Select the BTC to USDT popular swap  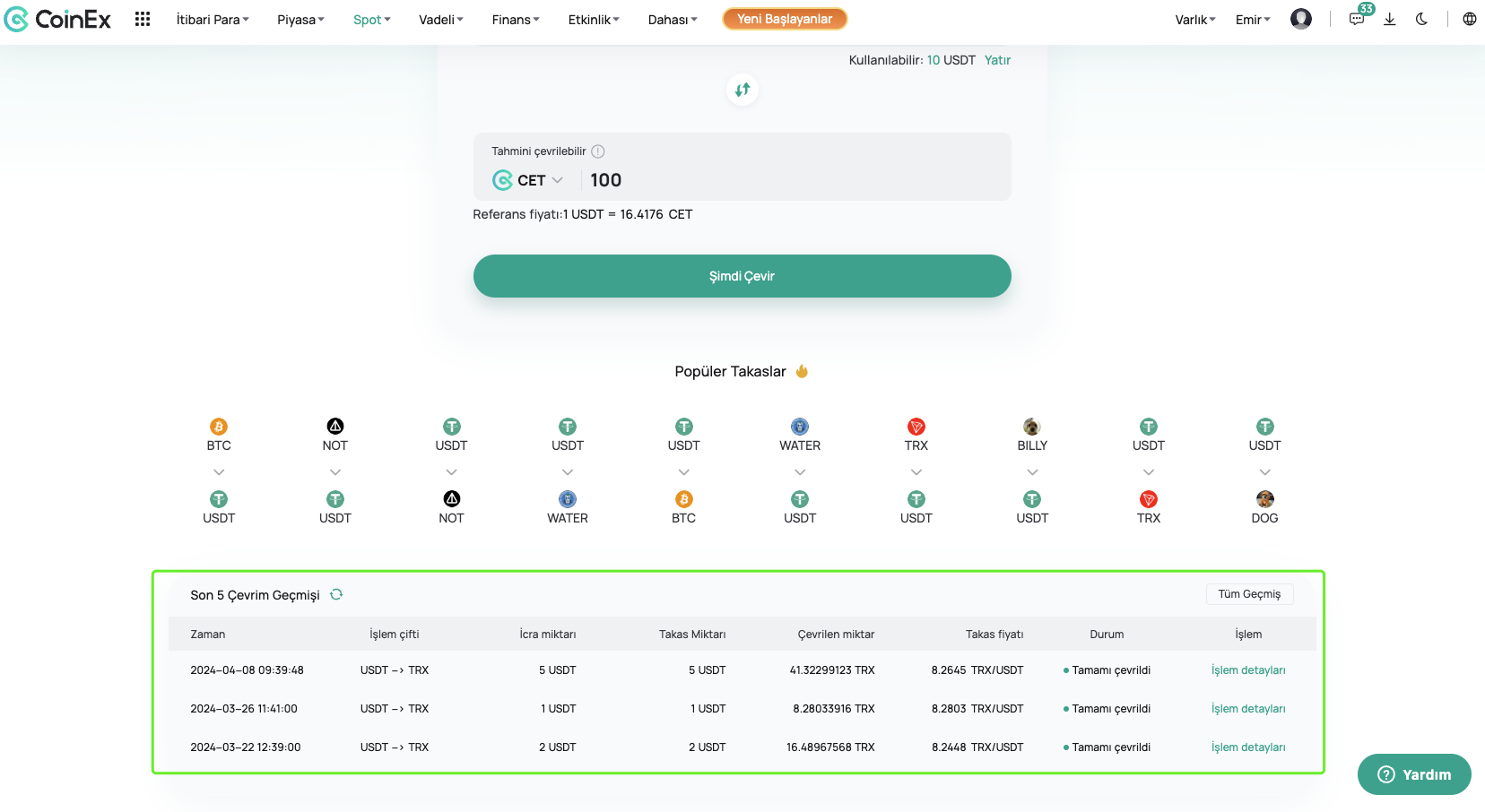(219, 471)
